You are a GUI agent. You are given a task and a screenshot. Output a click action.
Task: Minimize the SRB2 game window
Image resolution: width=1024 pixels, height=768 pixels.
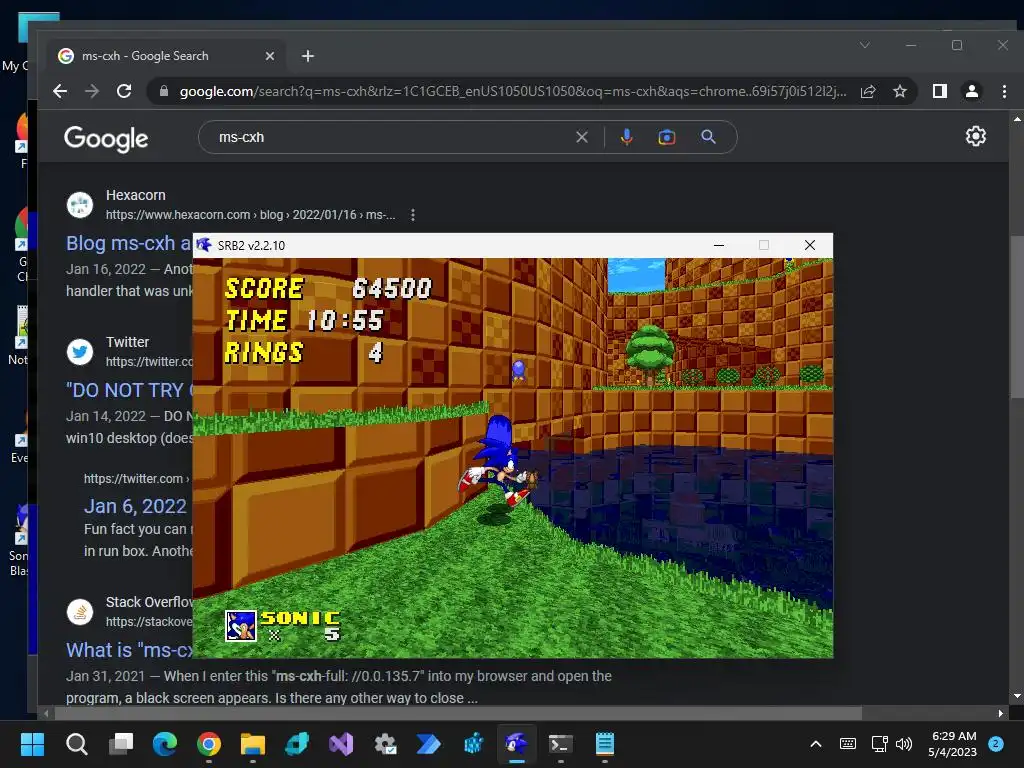(719, 245)
